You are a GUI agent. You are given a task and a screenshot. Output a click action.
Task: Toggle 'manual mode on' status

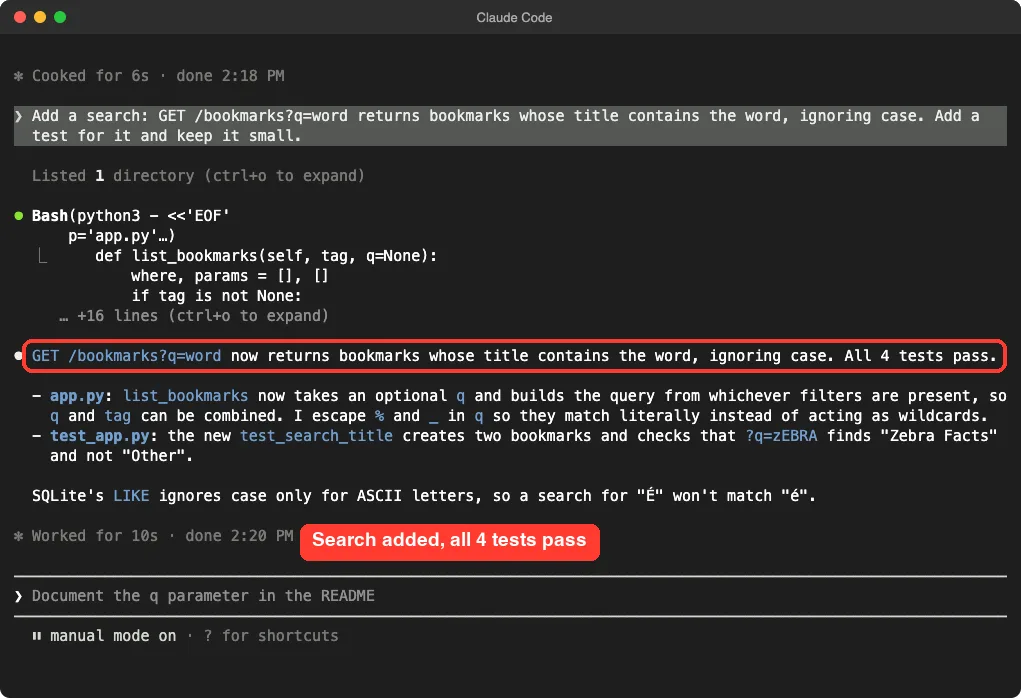[113, 636]
